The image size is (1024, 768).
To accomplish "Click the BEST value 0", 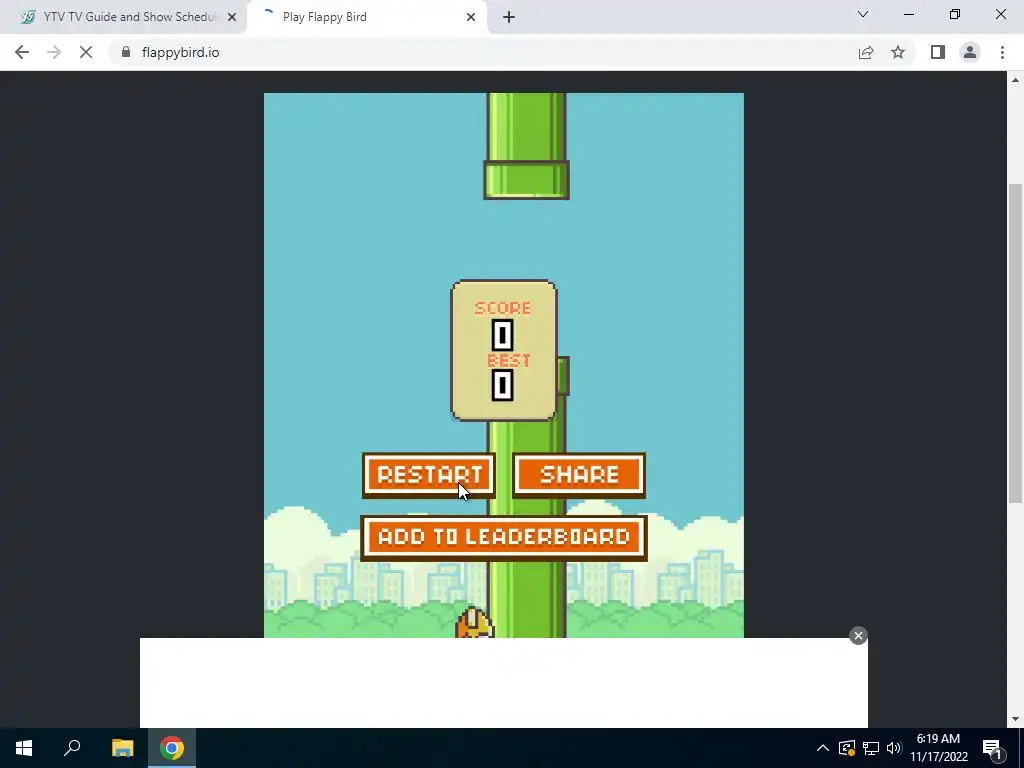I will 502,385.
